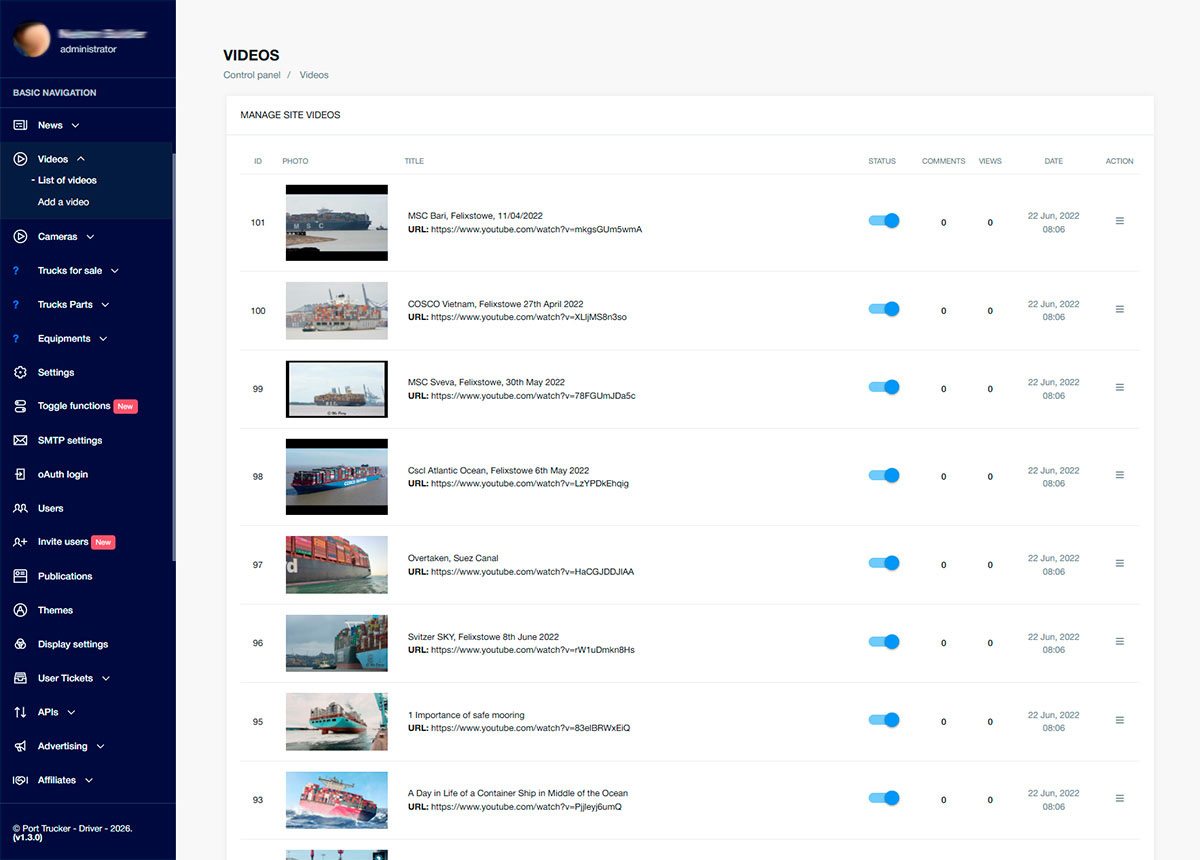Select Add a video submenu item
Viewport: 1200px width, 860px height.
(63, 202)
